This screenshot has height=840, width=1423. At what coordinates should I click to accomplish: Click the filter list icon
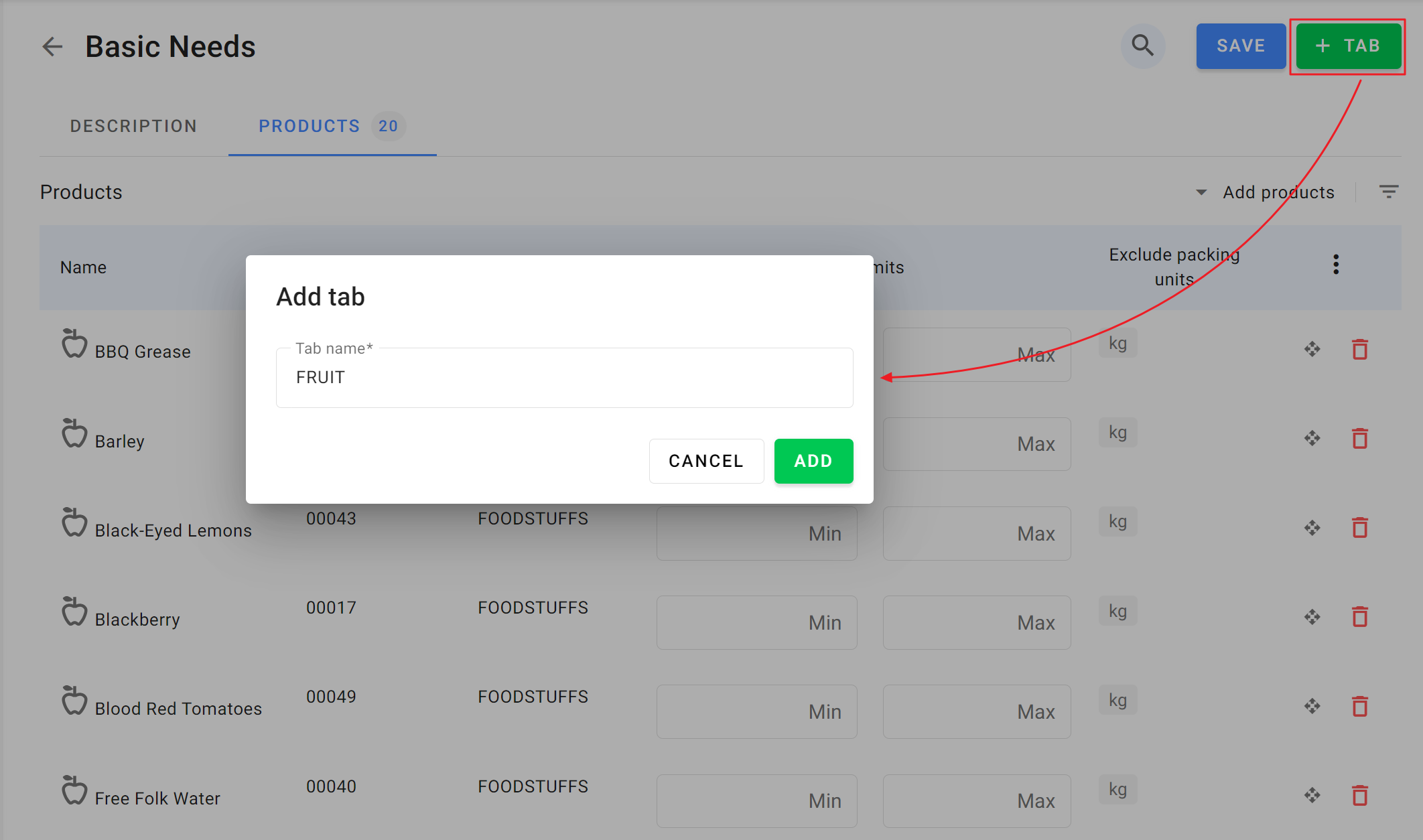click(x=1389, y=192)
